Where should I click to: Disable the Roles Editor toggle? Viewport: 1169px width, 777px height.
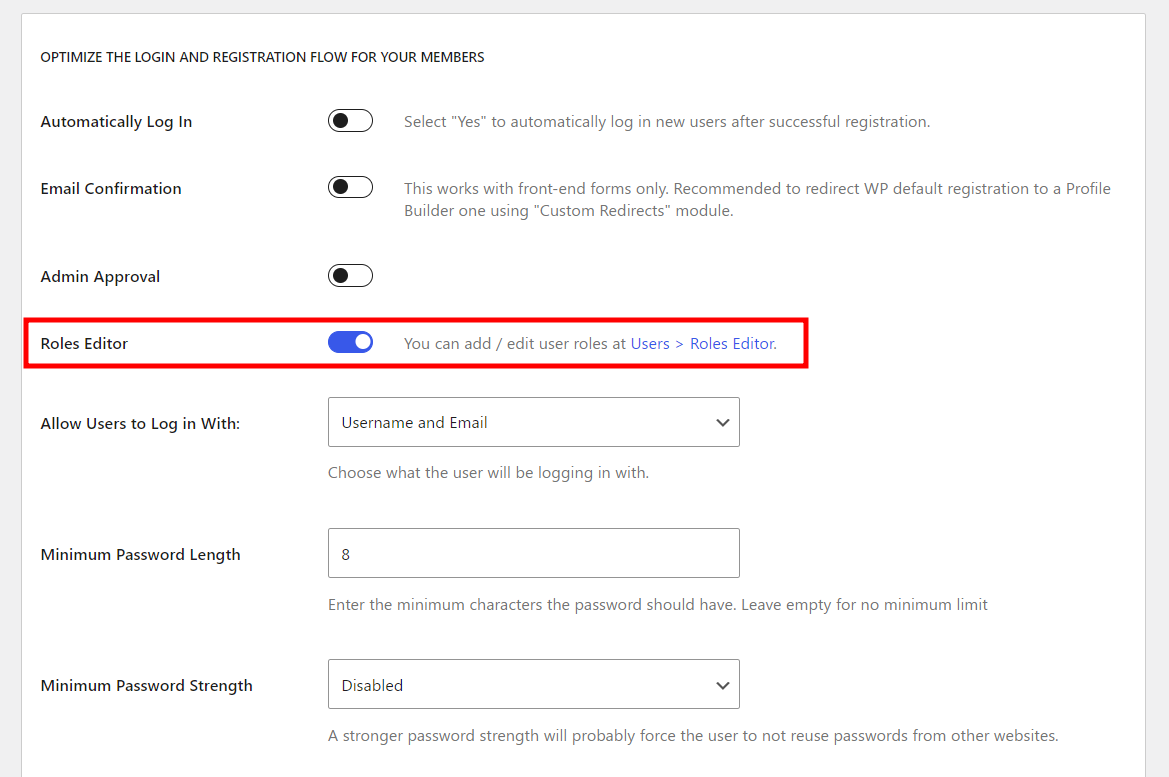[350, 343]
